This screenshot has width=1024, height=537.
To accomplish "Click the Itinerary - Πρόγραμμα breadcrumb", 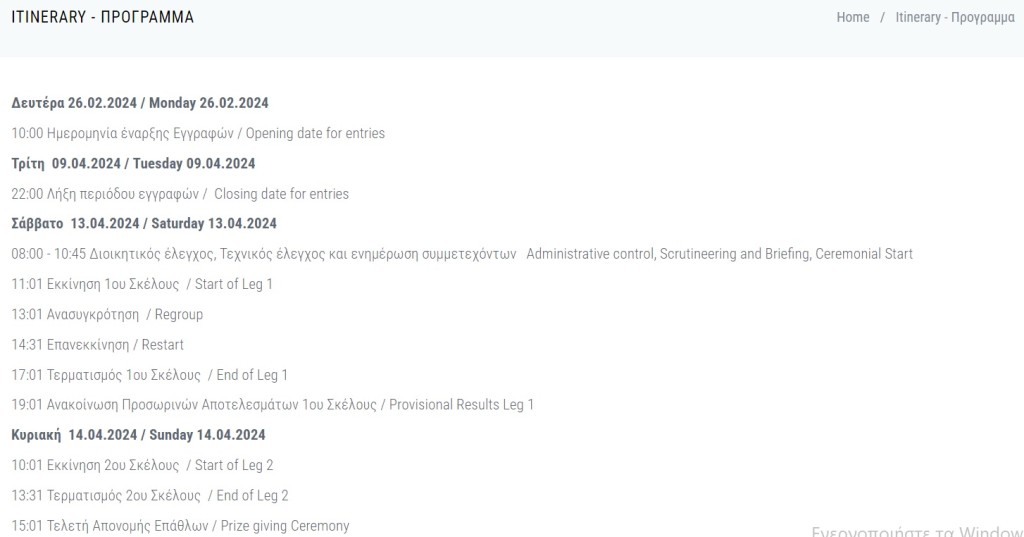I will [x=955, y=18].
